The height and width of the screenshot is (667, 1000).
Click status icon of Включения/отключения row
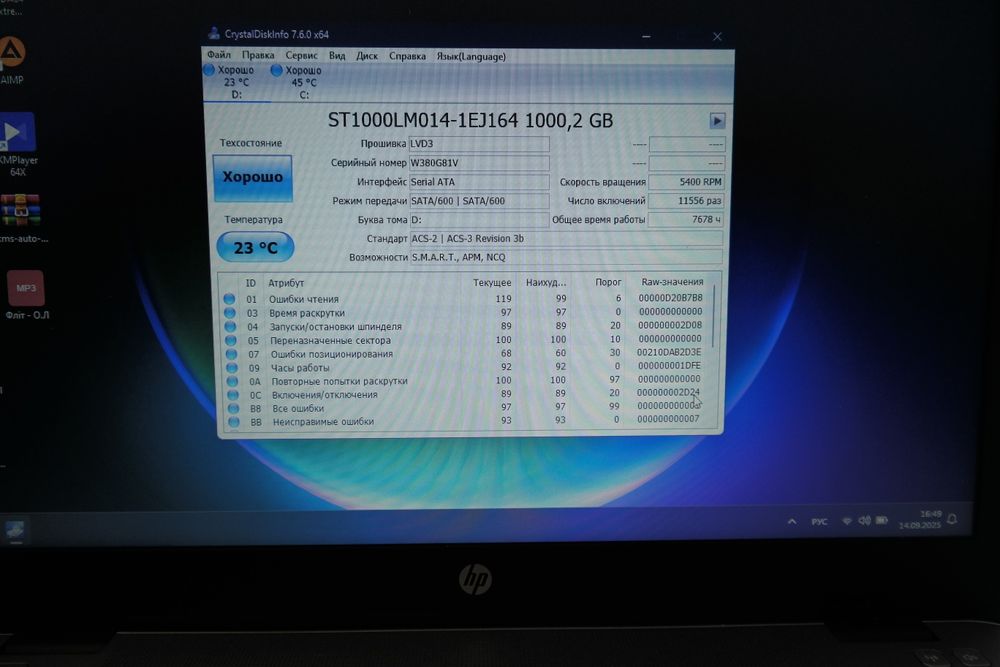(233, 395)
